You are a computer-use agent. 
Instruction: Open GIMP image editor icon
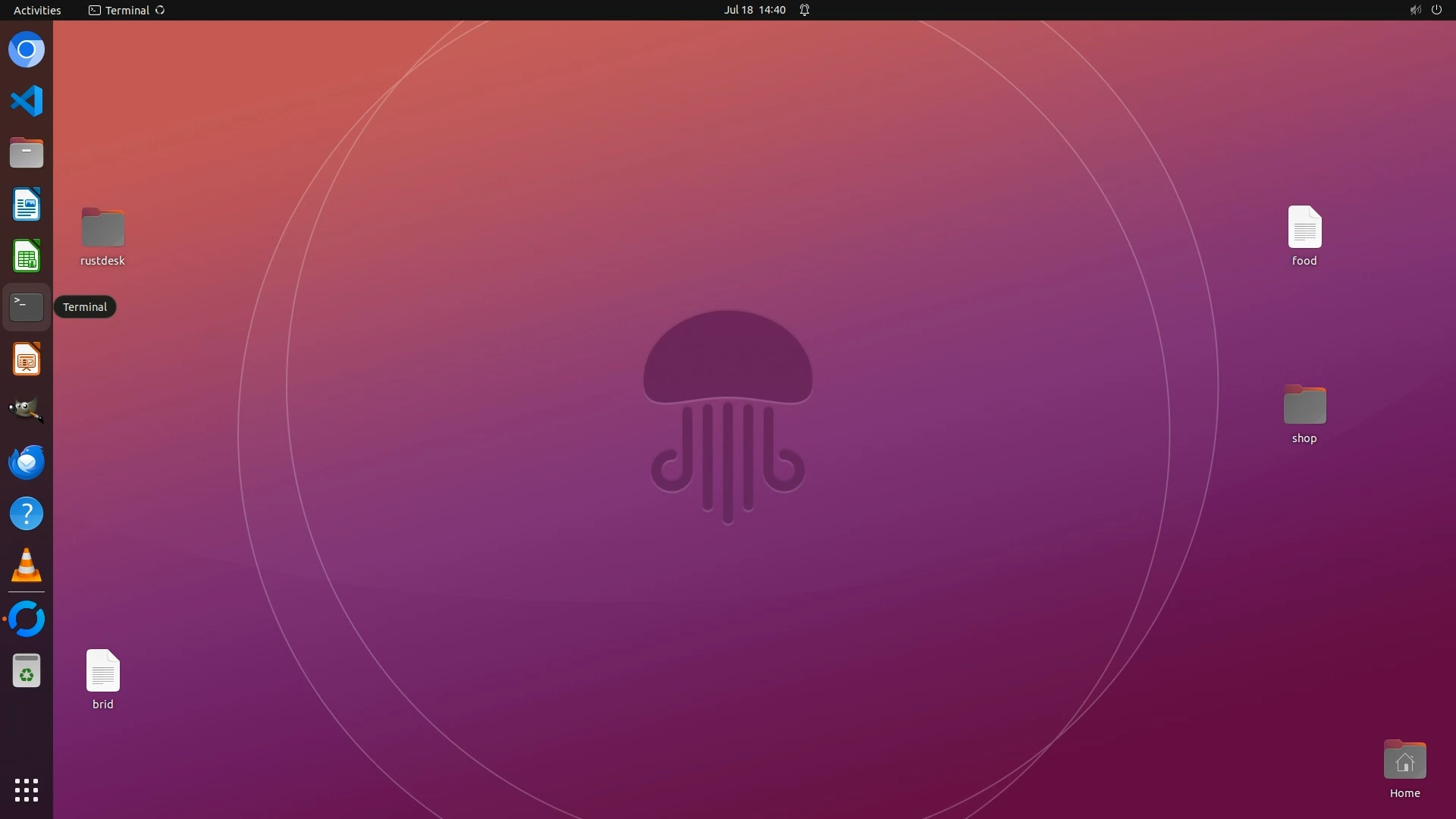click(x=27, y=410)
